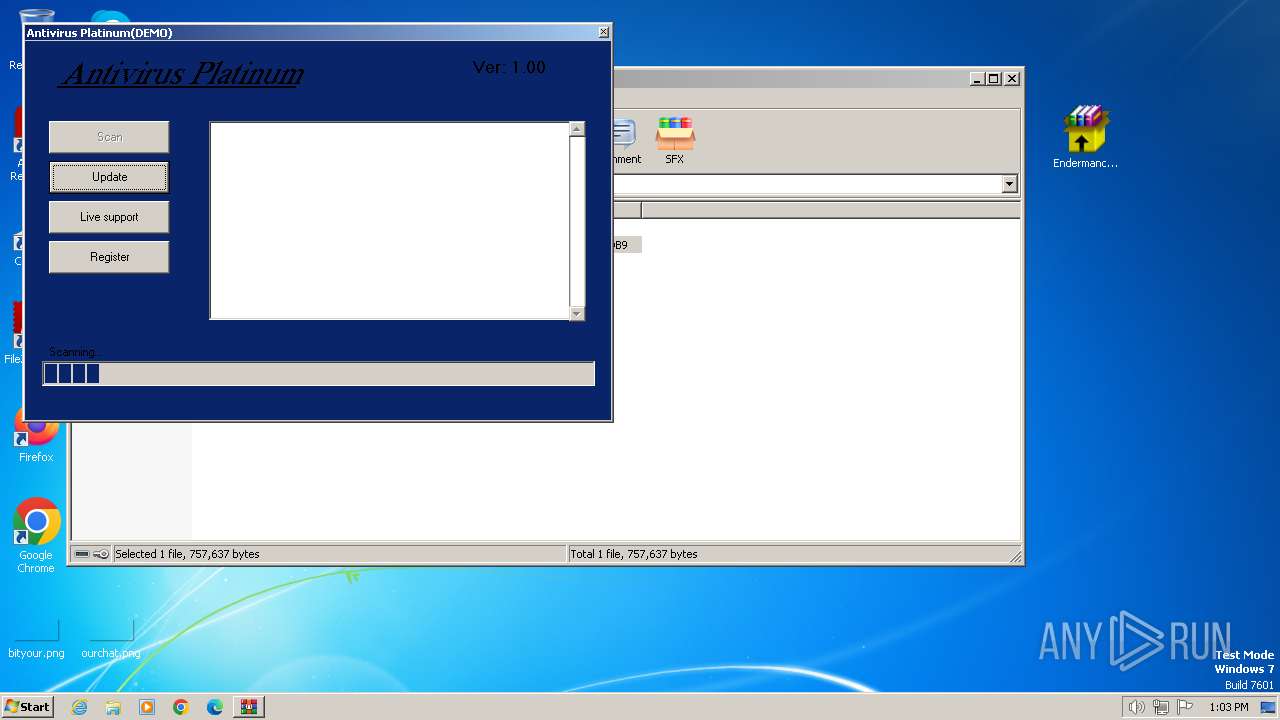Switch to the WinRAR taskbar button
Image resolution: width=1280 pixels, height=720 pixels.
point(249,707)
